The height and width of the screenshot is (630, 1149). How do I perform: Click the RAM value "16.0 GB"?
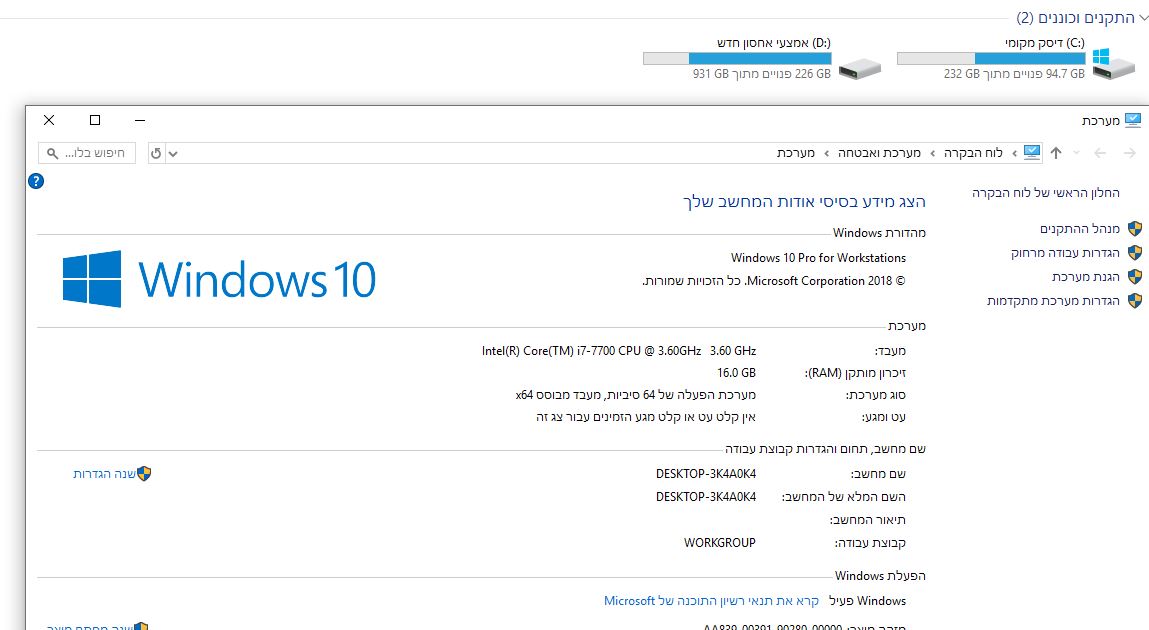[736, 373]
